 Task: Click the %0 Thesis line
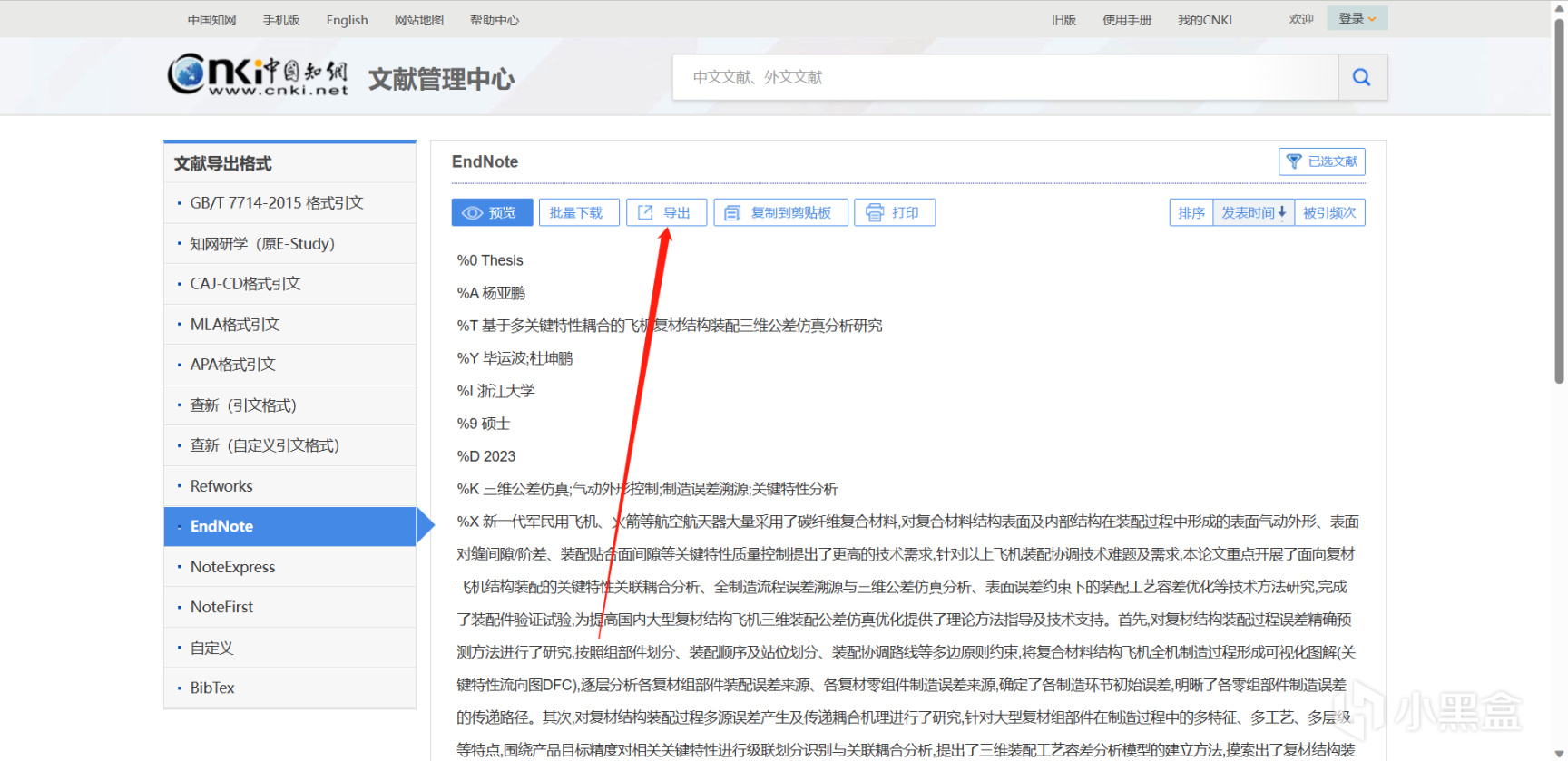(x=490, y=260)
